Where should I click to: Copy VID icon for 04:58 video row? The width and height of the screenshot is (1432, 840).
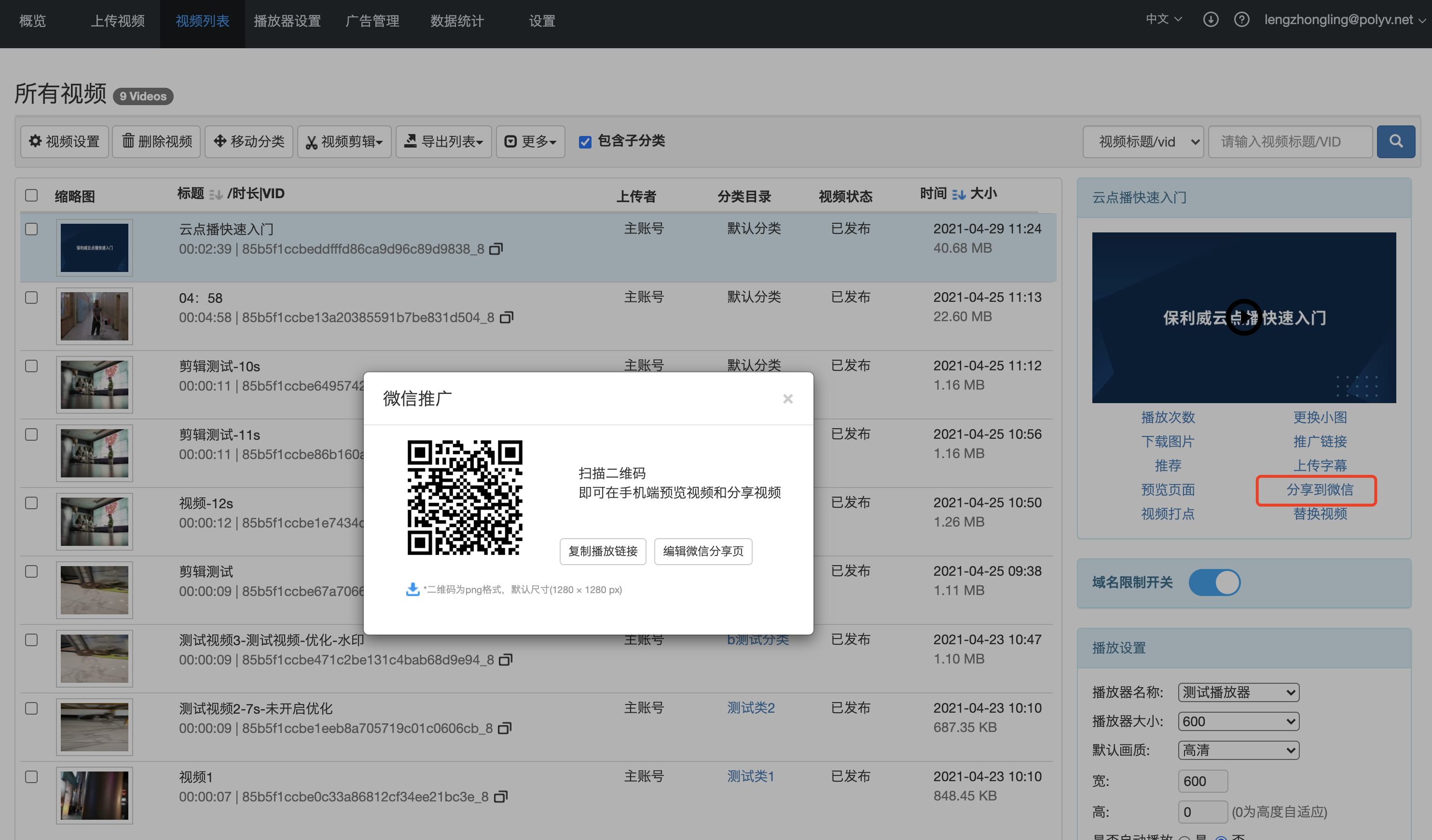[x=506, y=317]
